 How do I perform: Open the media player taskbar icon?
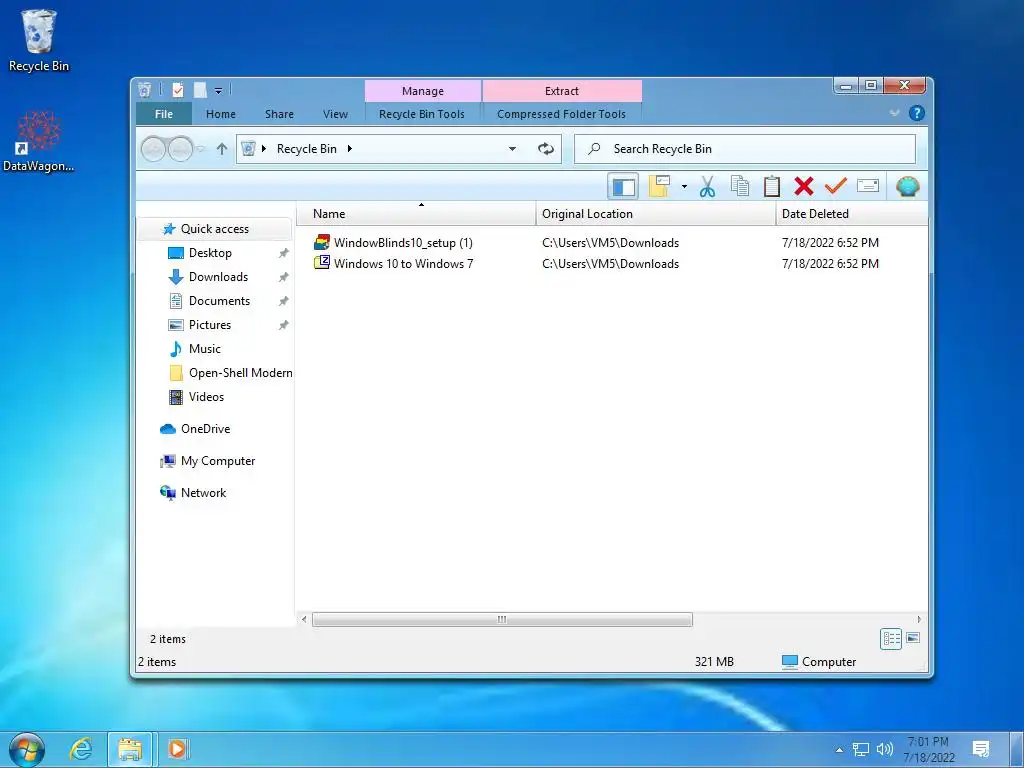pyautogui.click(x=178, y=748)
